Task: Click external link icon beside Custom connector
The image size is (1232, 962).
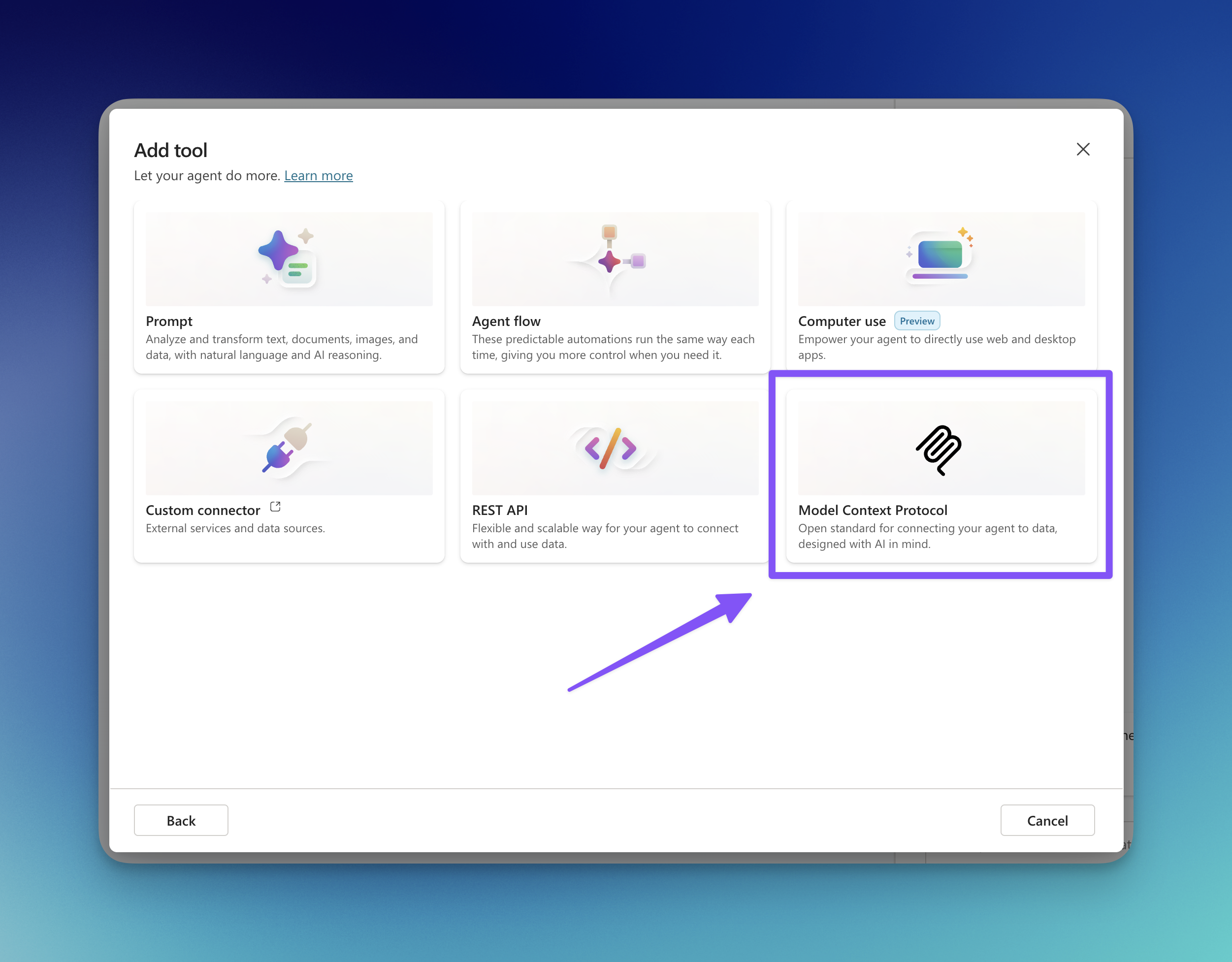Action: click(275, 507)
